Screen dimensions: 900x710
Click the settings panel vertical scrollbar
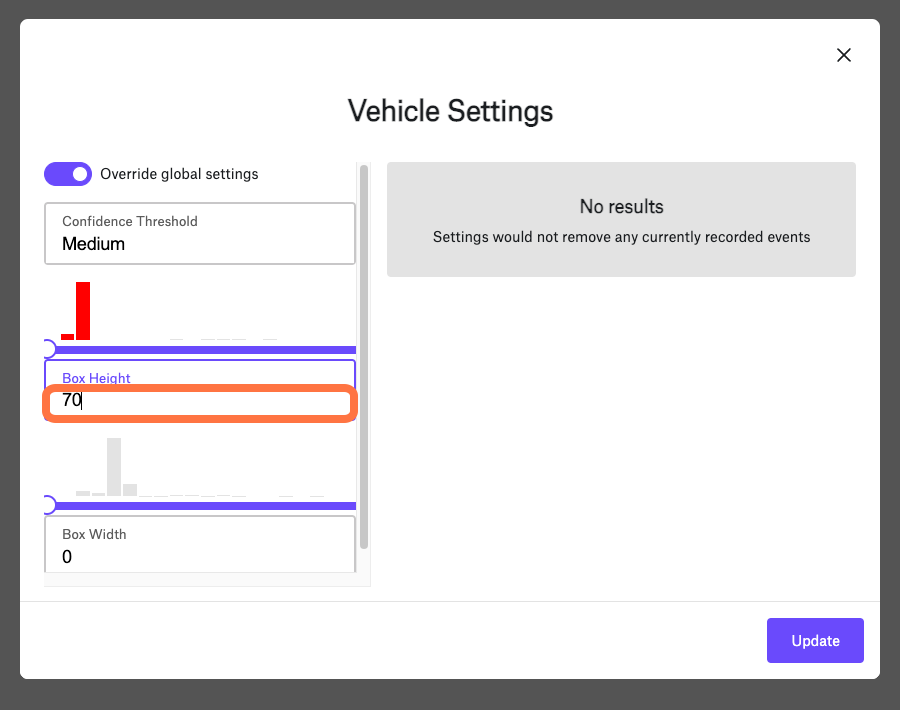tap(363, 357)
